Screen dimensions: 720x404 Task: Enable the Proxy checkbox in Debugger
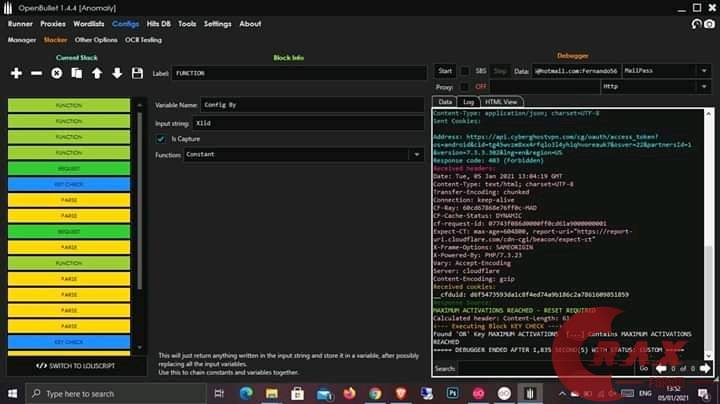pos(465,86)
